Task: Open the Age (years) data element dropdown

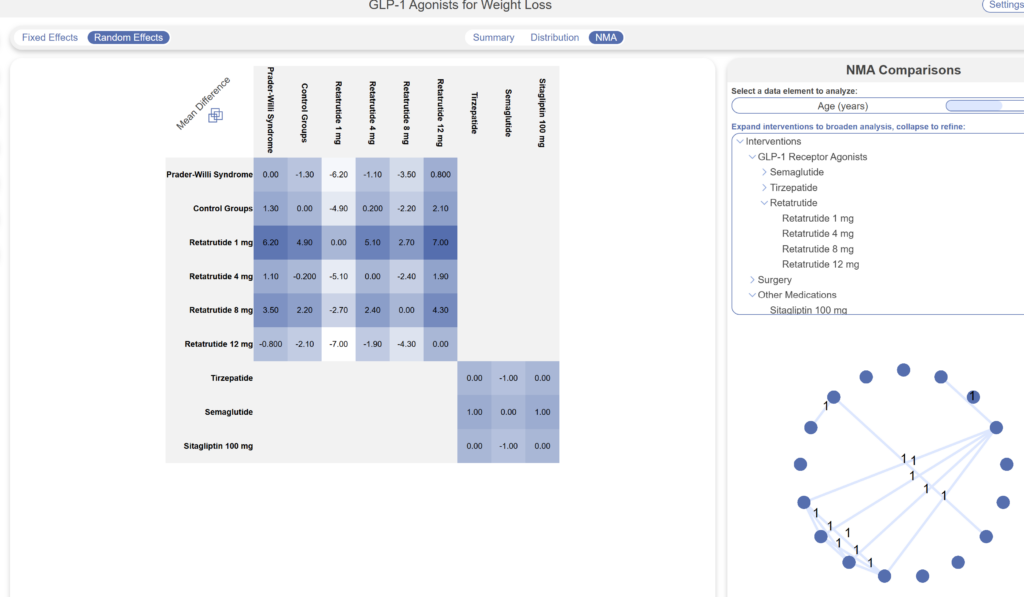Action: [842, 106]
